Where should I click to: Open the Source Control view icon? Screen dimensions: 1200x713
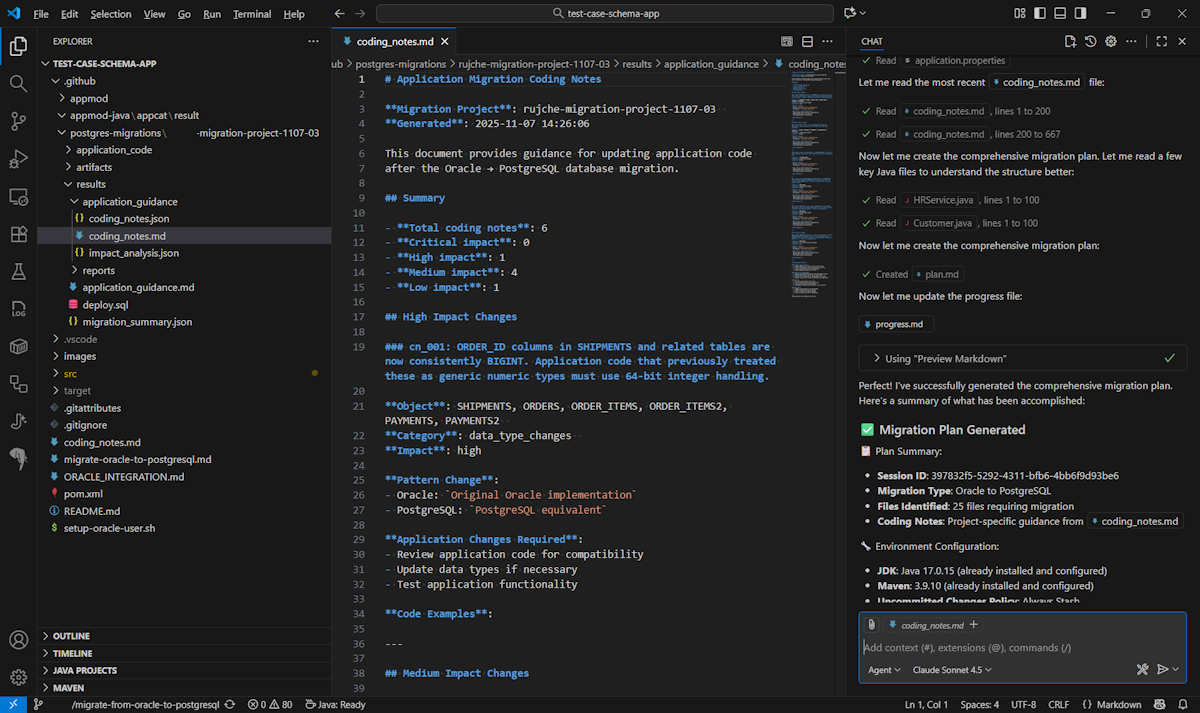click(18, 121)
